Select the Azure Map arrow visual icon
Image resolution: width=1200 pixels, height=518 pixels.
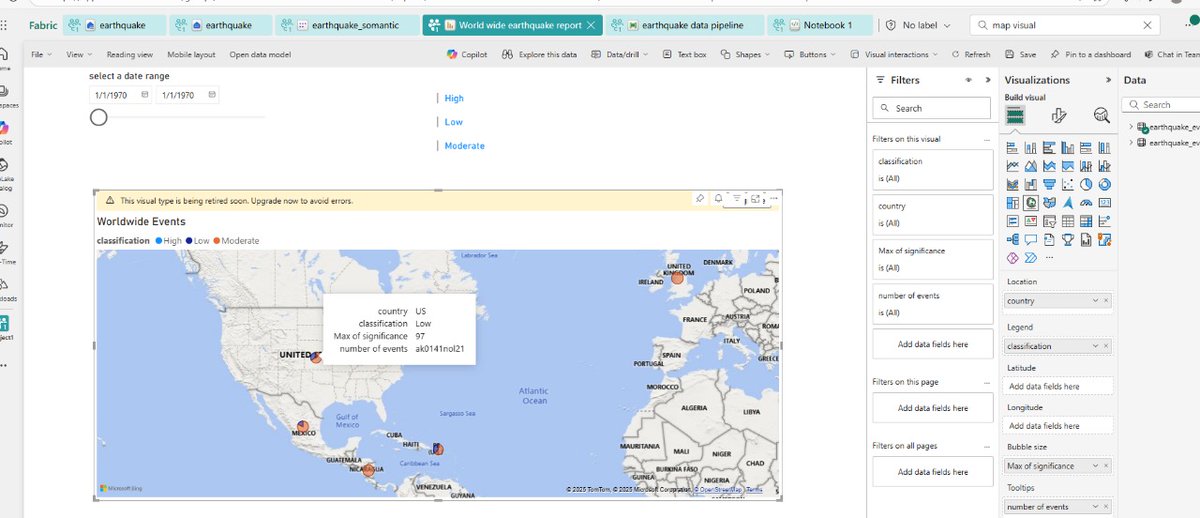pos(1068,203)
